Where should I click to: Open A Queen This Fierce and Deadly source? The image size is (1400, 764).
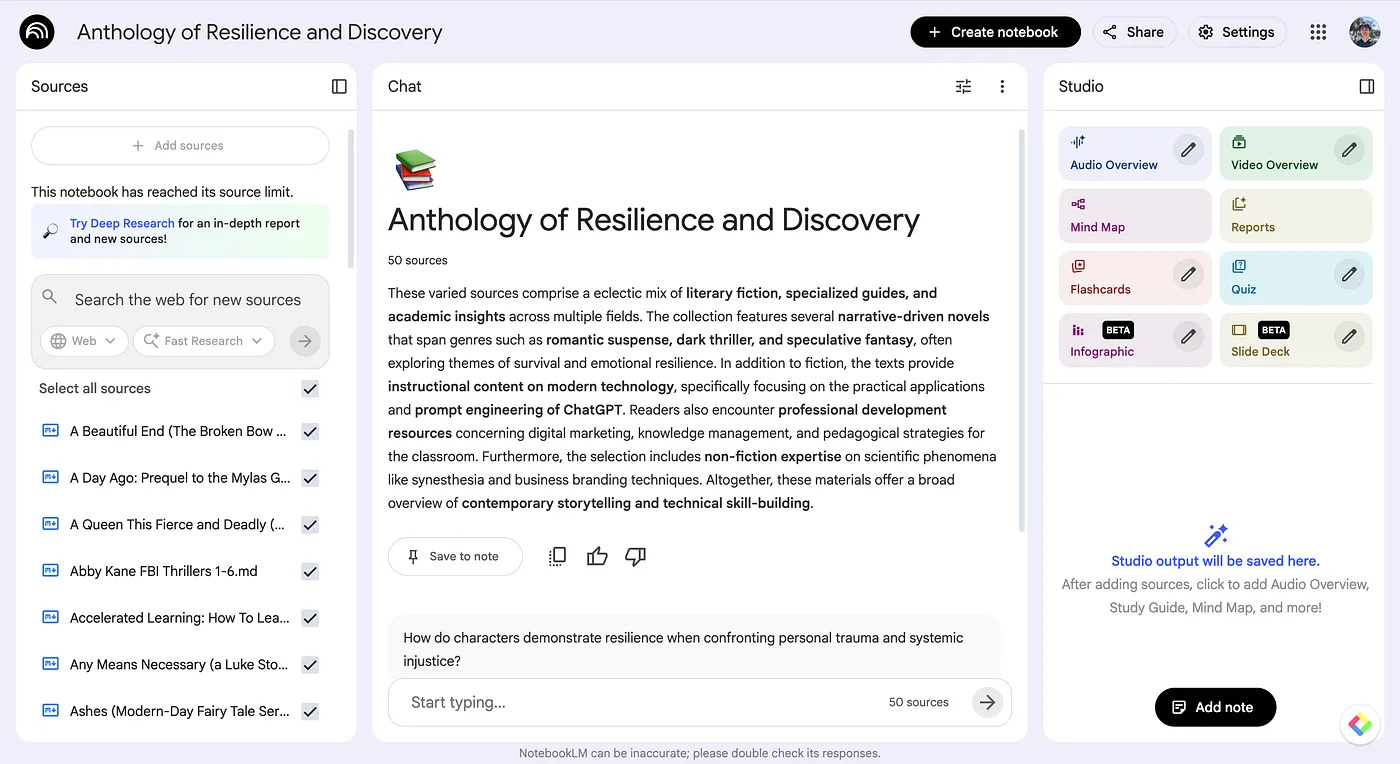[x=177, y=524]
